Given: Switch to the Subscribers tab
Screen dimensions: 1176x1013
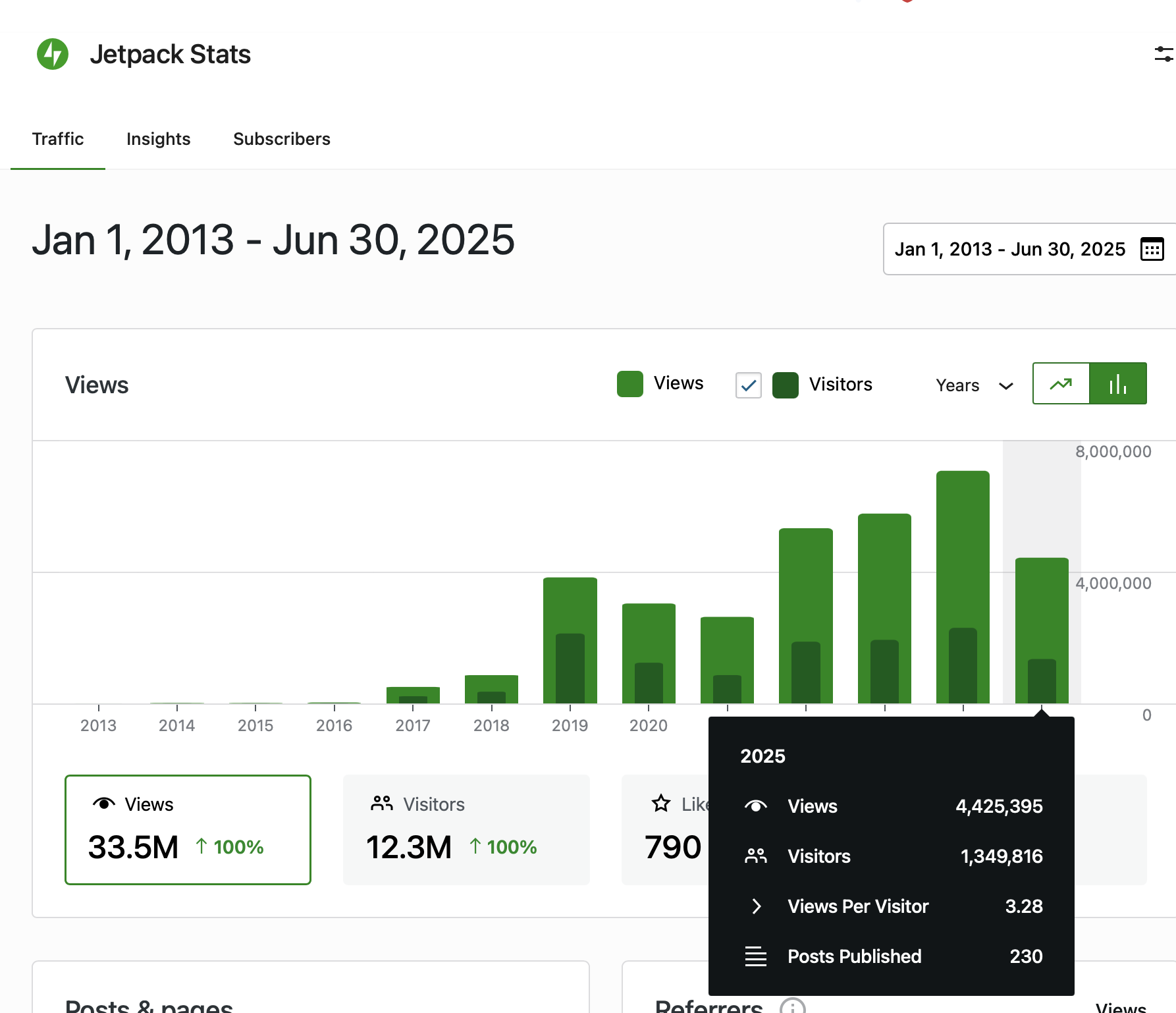Looking at the screenshot, I should point(282,139).
